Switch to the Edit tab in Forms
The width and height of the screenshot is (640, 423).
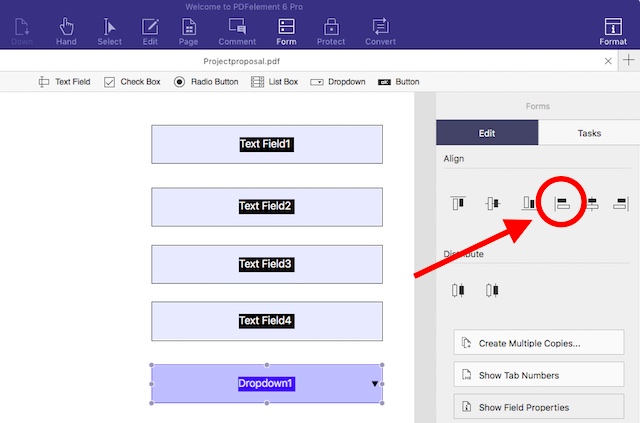click(487, 133)
